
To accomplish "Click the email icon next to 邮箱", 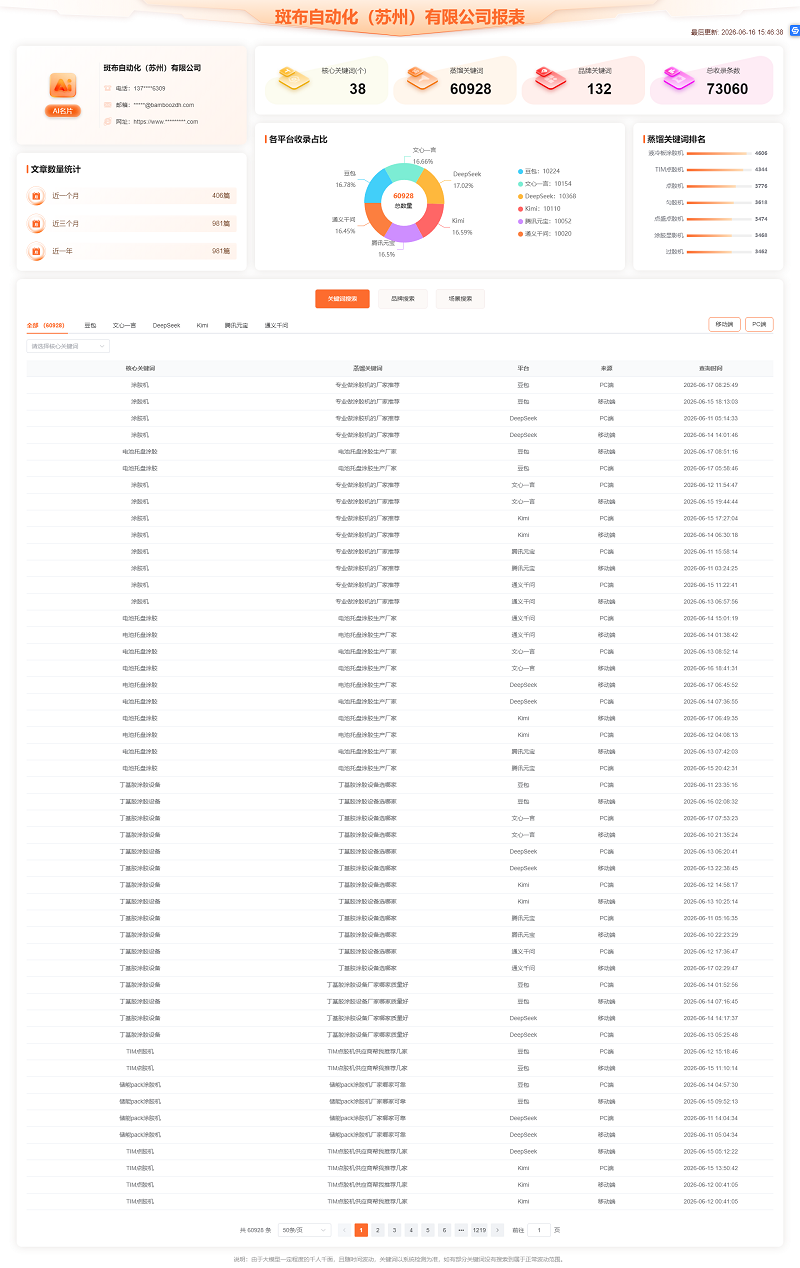I will (x=108, y=104).
